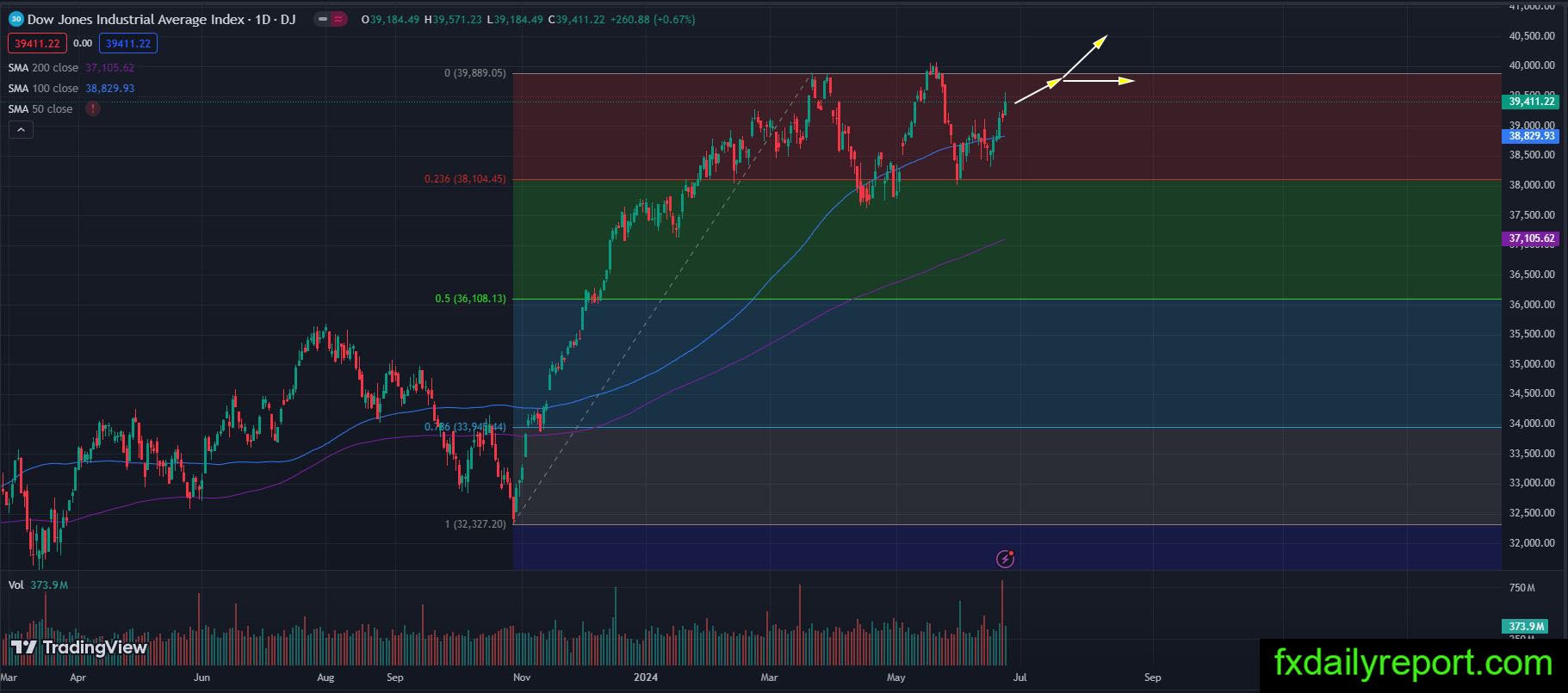Open symbol search via Dow Jones Industrial Average title
The width and height of the screenshot is (1568, 693).
pyautogui.click(x=162, y=19)
